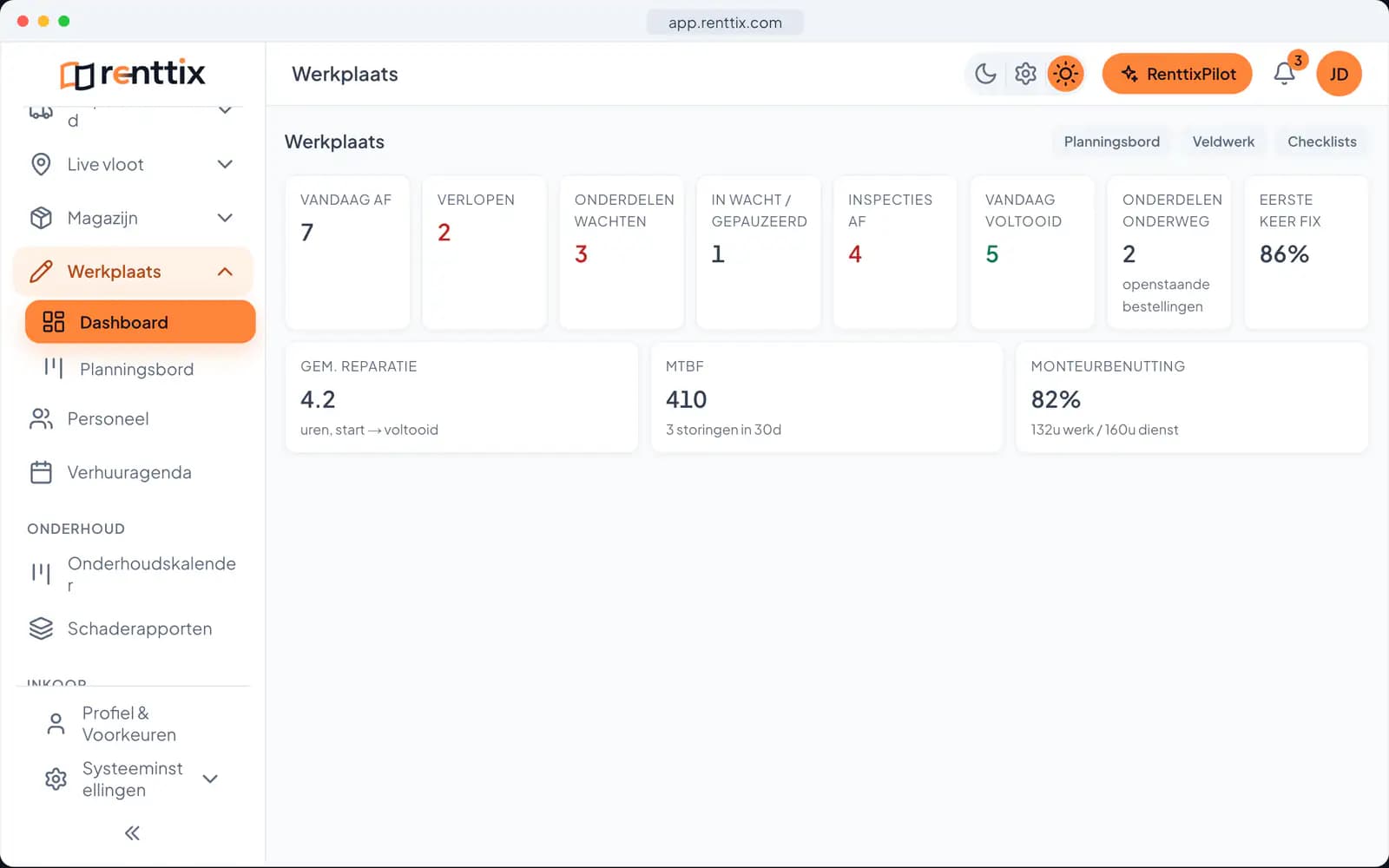The image size is (1389, 868).
Task: Select system theme gear icon
Action: [1025, 74]
